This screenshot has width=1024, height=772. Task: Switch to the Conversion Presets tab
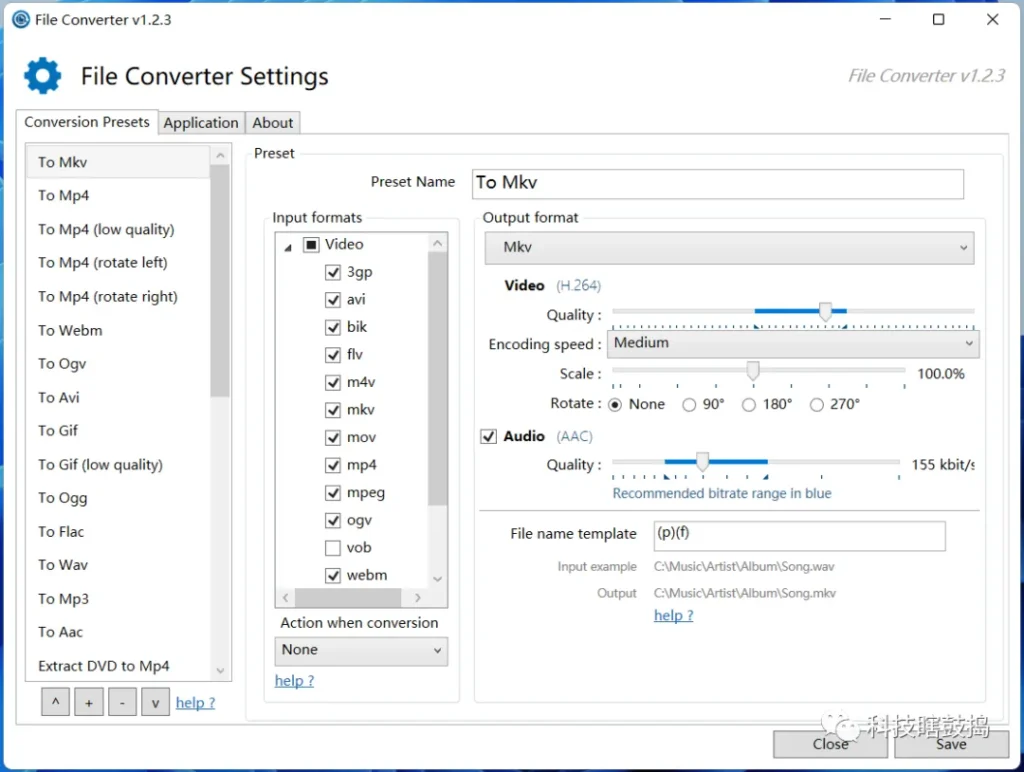[87, 122]
